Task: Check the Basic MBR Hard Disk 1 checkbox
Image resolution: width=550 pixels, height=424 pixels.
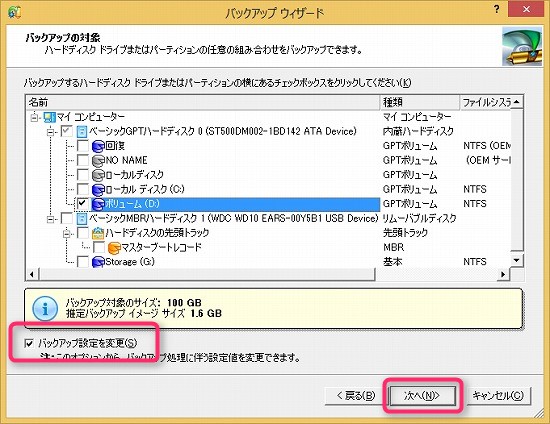Action: 66,218
